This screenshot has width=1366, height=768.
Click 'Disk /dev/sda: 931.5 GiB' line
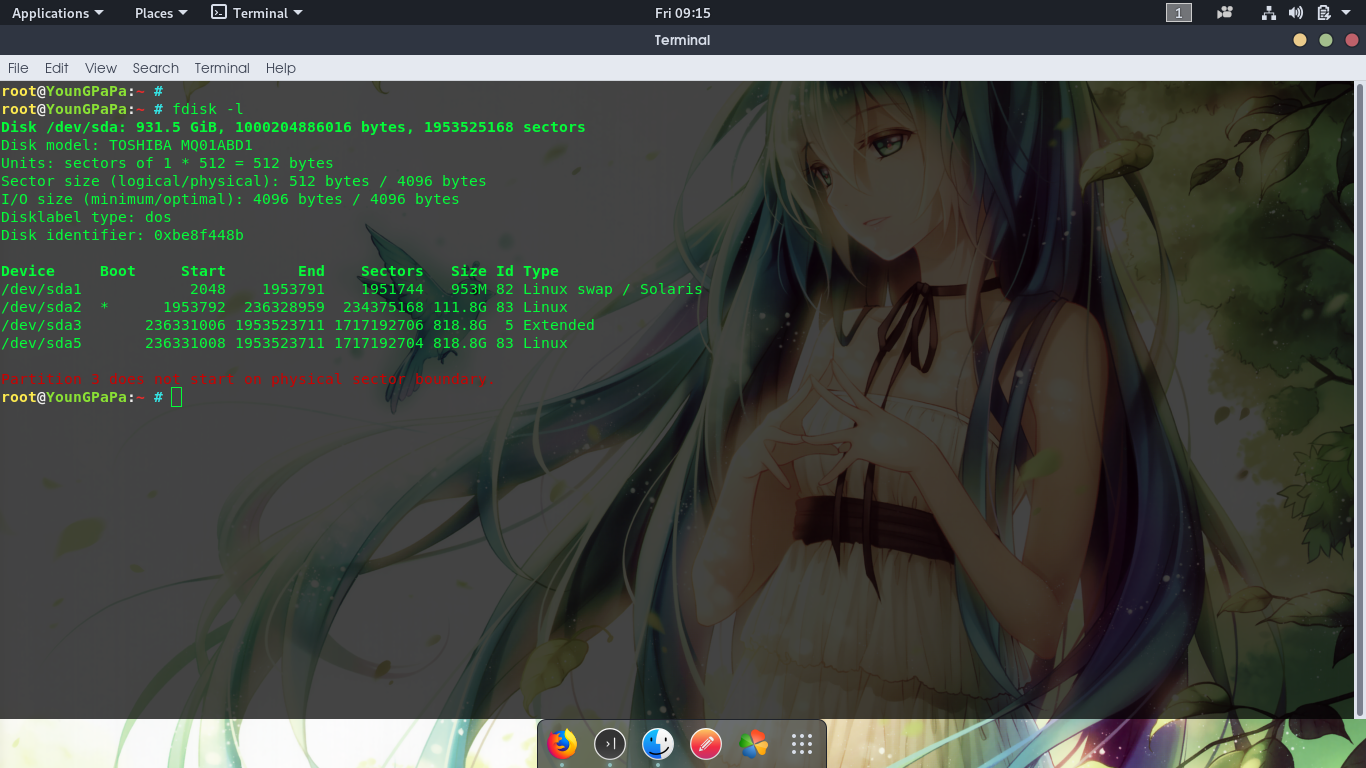click(x=294, y=127)
